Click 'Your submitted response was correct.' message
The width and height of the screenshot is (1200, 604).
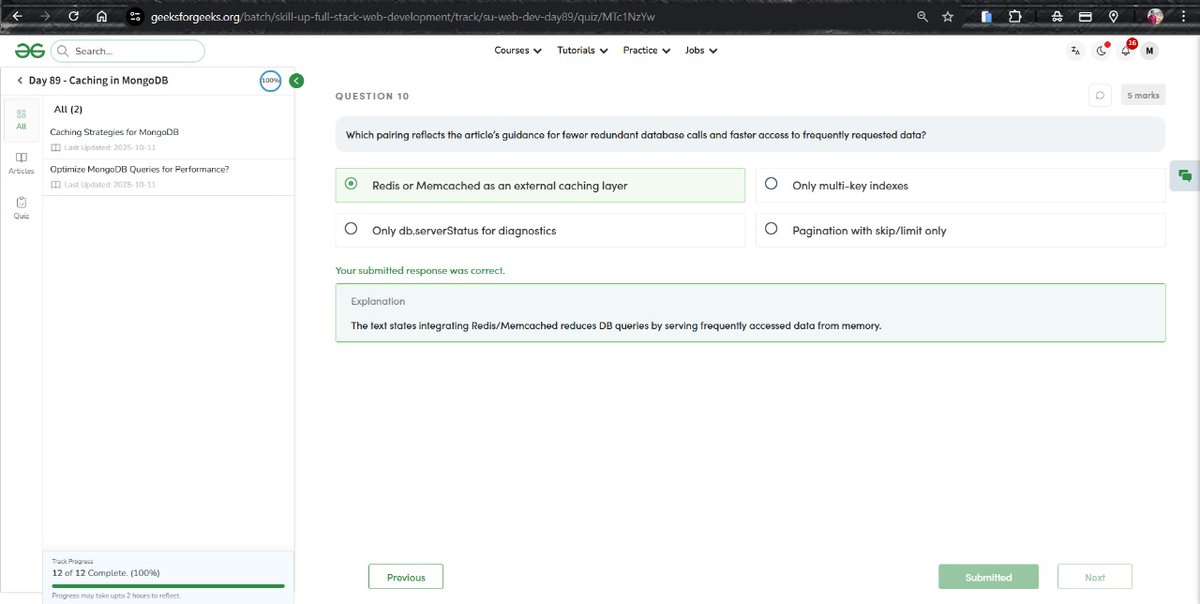point(420,270)
